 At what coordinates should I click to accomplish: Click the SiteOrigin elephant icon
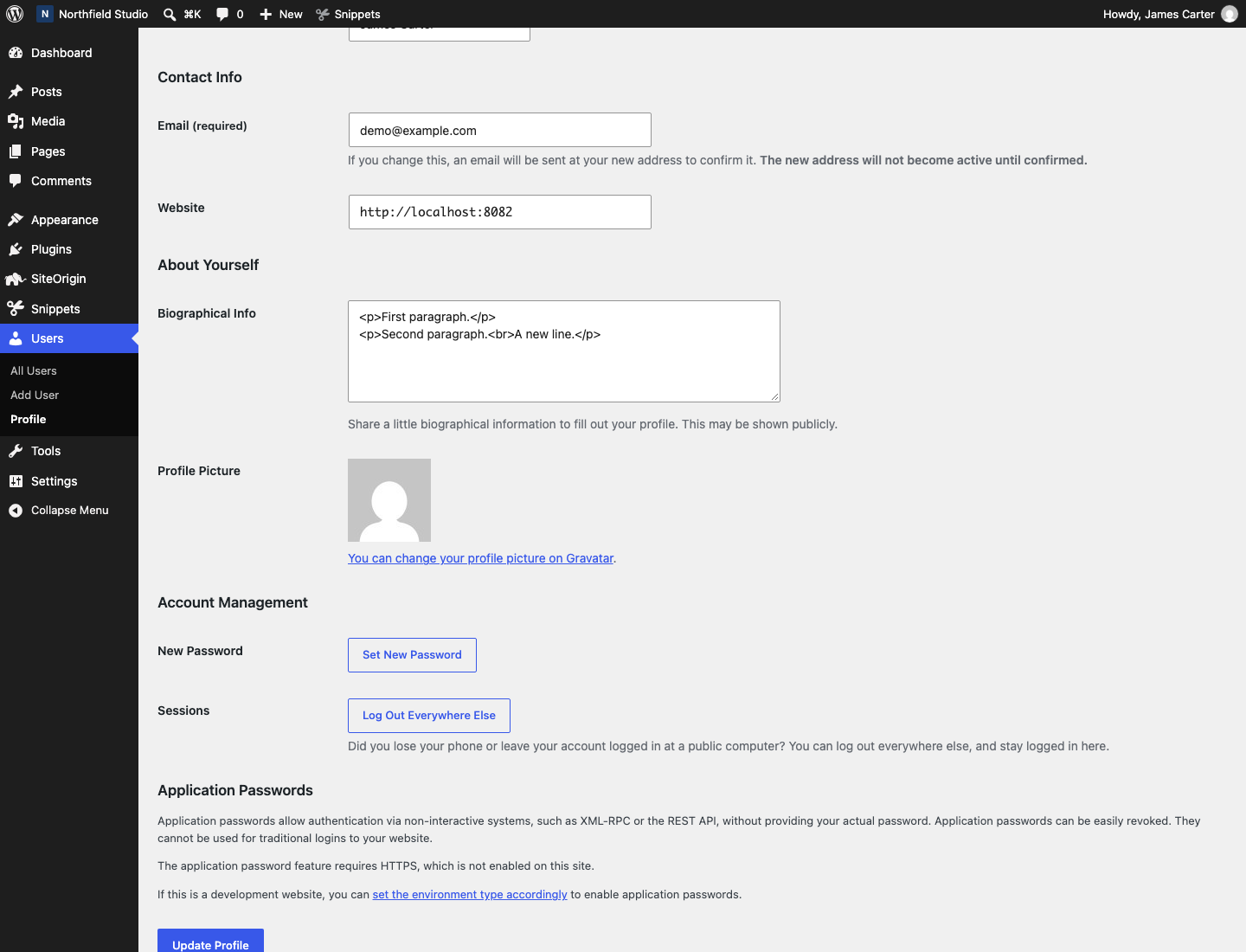coord(16,279)
